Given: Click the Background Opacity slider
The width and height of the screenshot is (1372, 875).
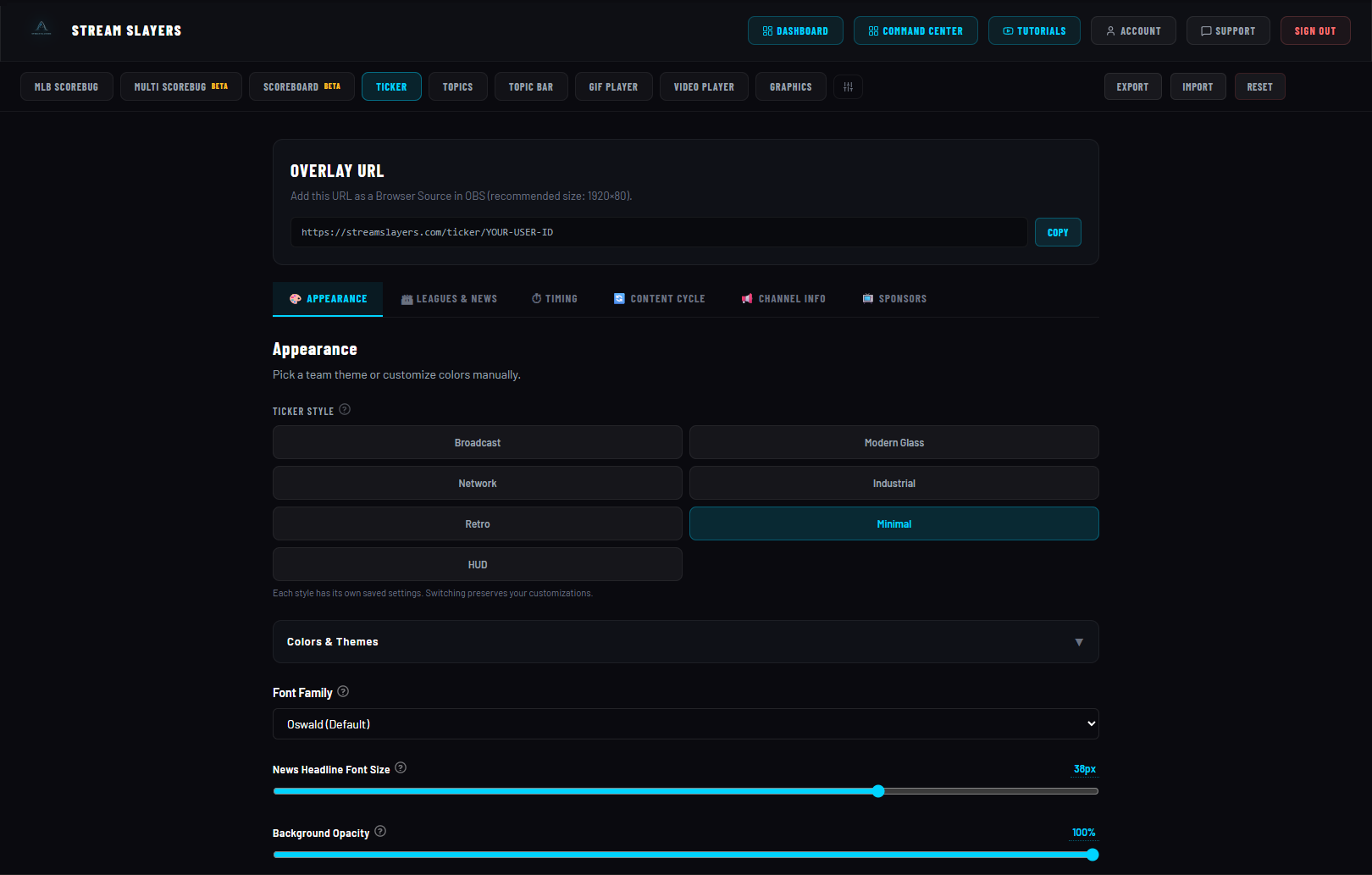Looking at the screenshot, I should pyautogui.click(x=686, y=855).
